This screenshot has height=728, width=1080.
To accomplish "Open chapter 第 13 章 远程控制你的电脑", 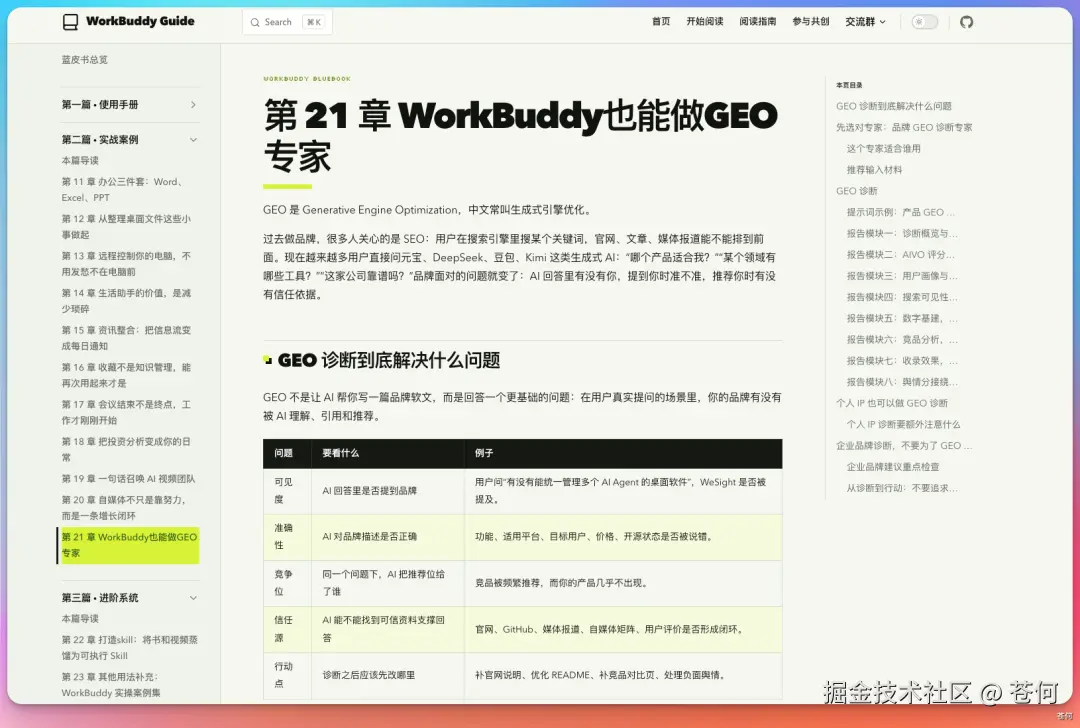I will [x=126, y=264].
